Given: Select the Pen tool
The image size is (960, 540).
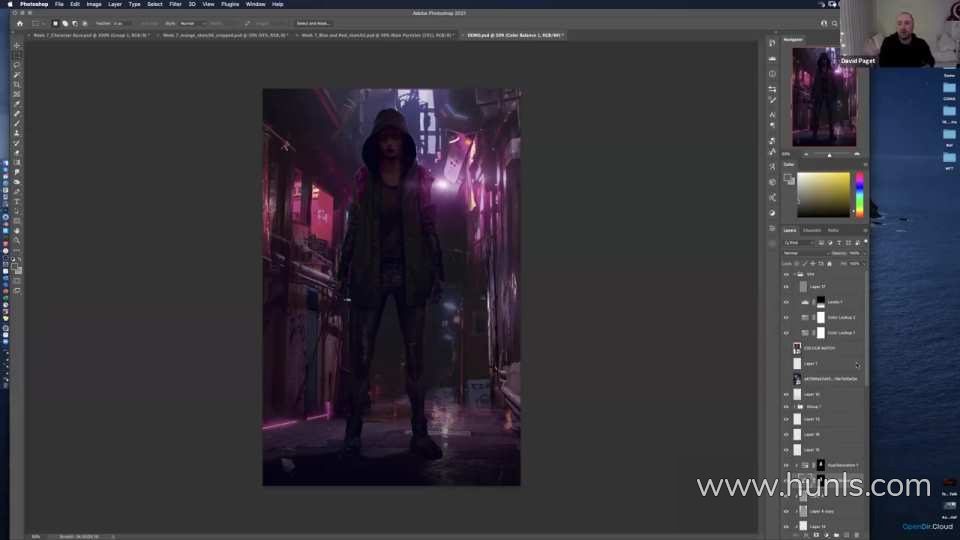Looking at the screenshot, I should click(x=17, y=192).
